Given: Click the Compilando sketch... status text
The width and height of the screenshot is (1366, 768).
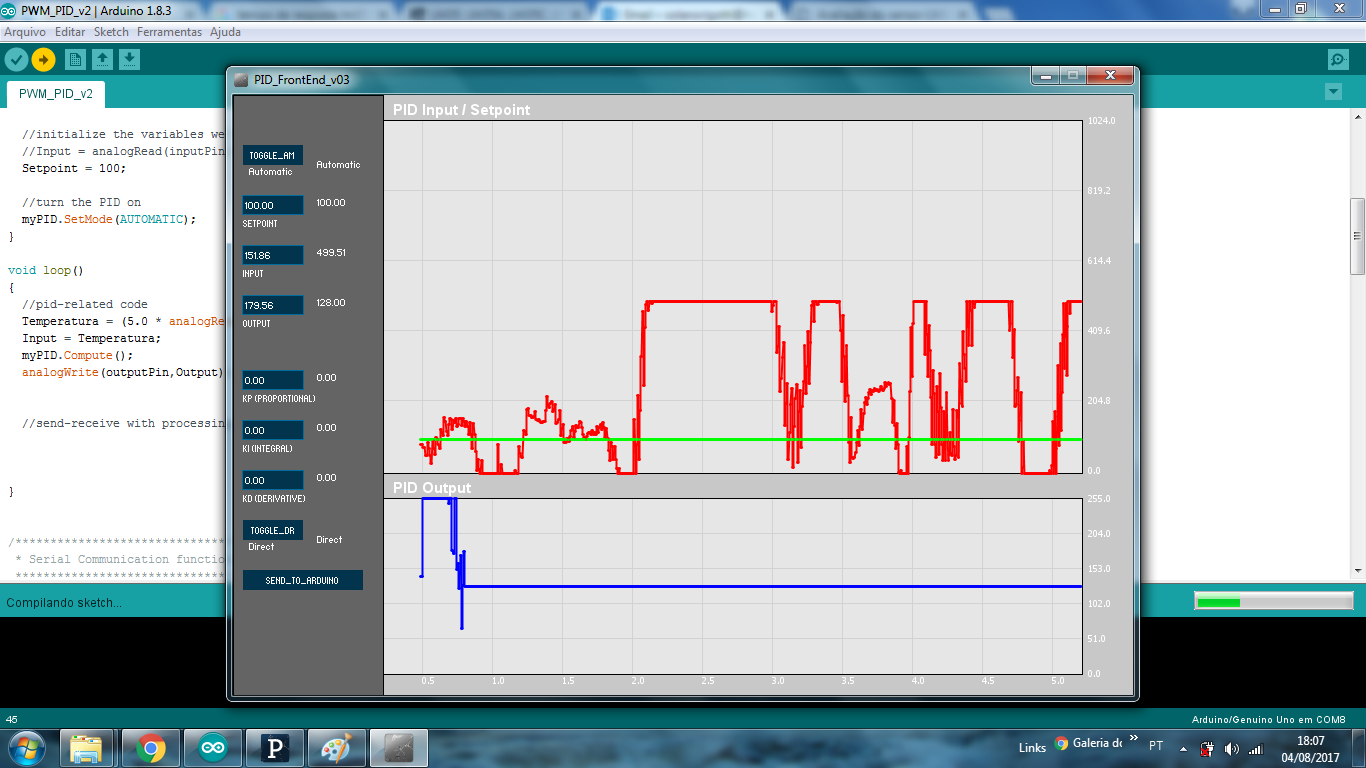Looking at the screenshot, I should coord(64,602).
